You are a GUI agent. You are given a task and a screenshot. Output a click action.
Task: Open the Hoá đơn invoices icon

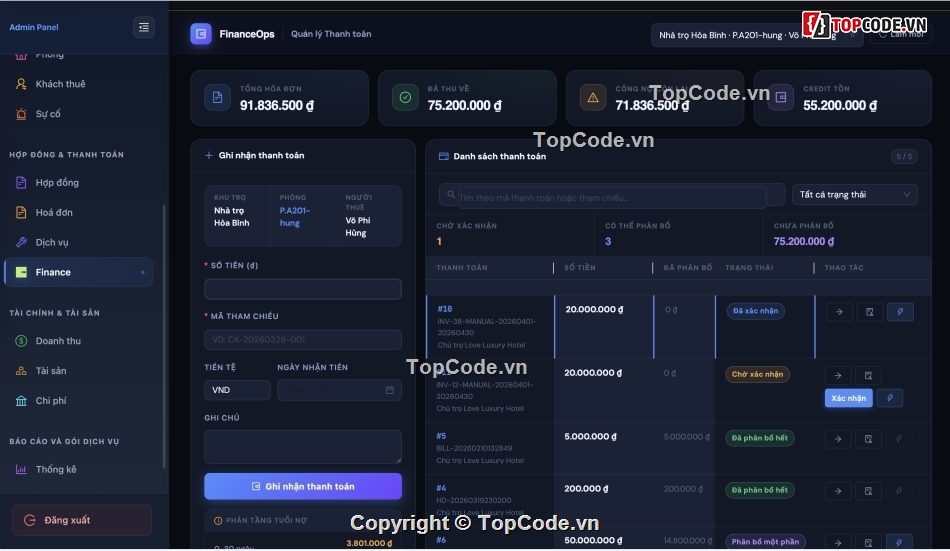pos(21,212)
